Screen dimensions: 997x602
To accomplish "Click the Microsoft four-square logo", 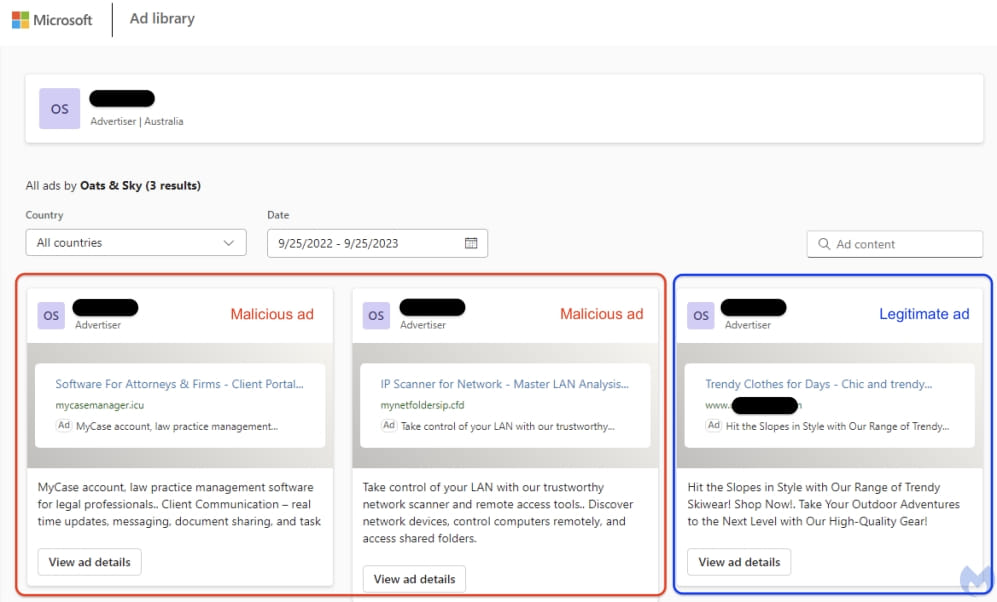I will pyautogui.click(x=20, y=20).
